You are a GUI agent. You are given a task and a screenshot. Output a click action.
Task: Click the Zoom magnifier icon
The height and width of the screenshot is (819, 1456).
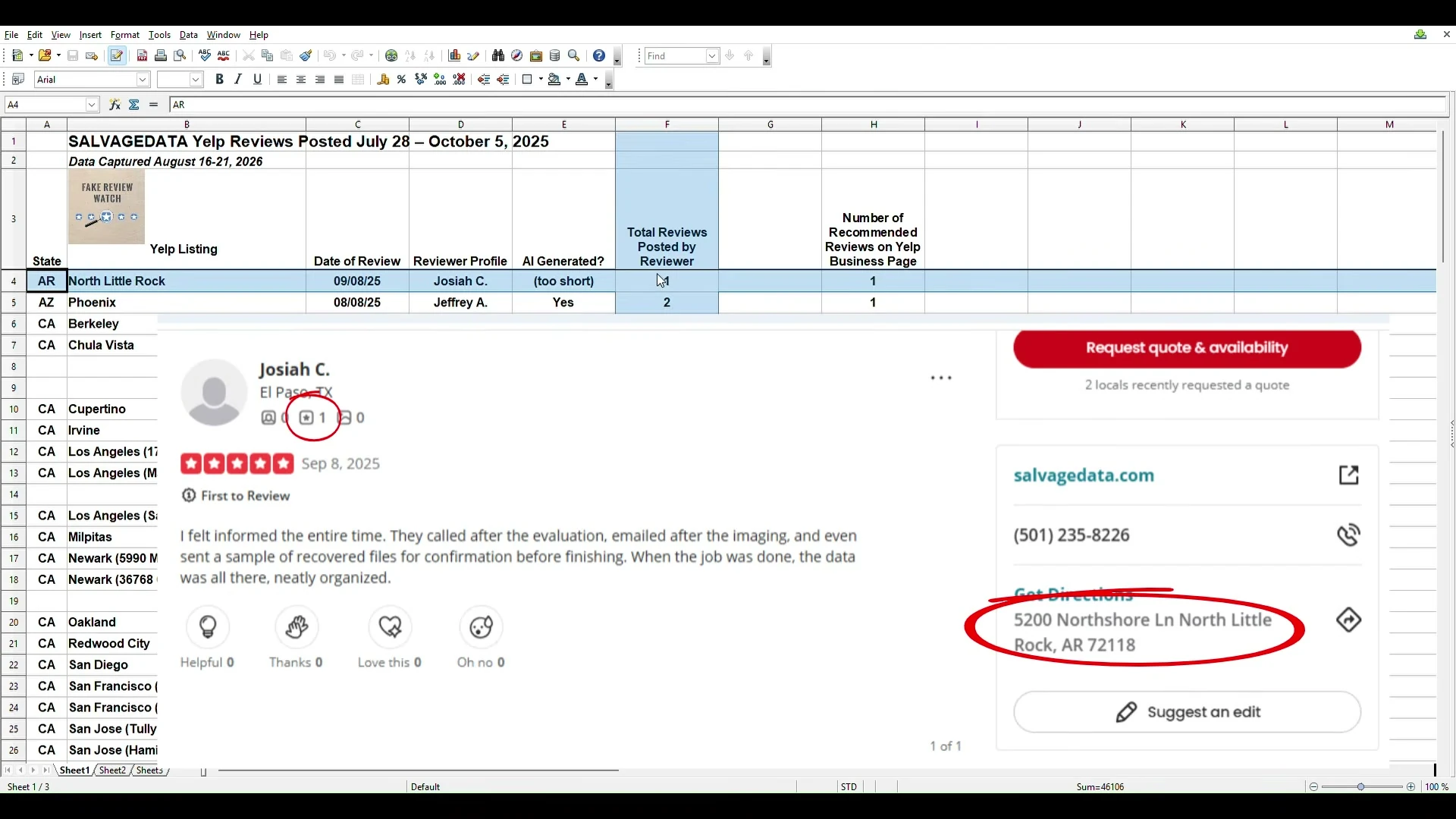tap(574, 55)
